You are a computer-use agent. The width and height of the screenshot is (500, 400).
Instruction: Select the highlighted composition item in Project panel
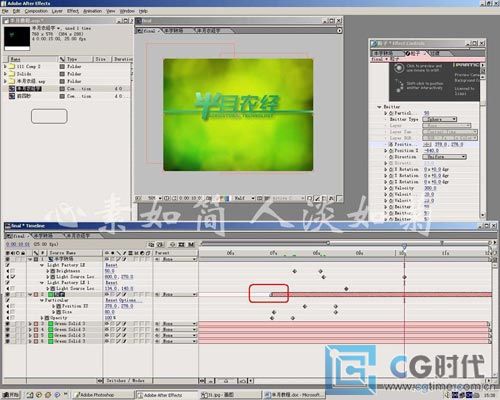click(29, 89)
